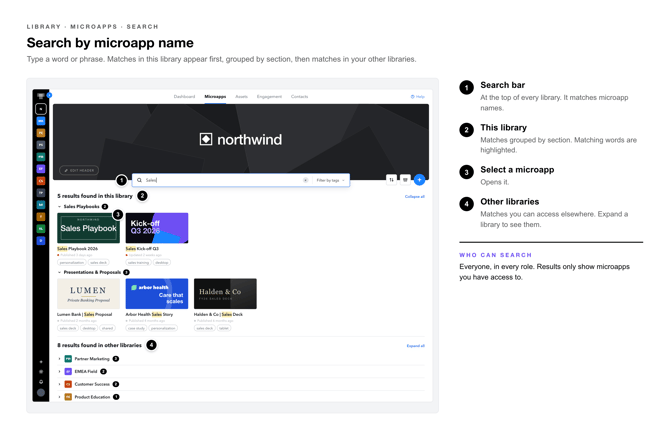Expand the Customer Success library results

tap(59, 384)
